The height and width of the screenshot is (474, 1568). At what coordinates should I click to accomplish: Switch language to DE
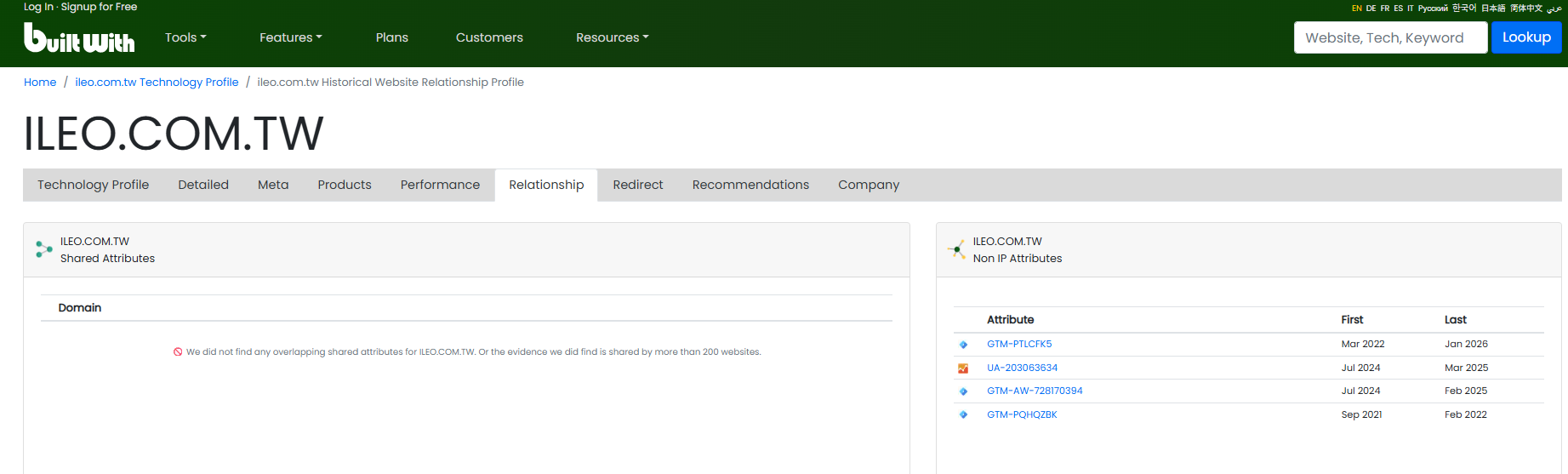click(x=1371, y=9)
